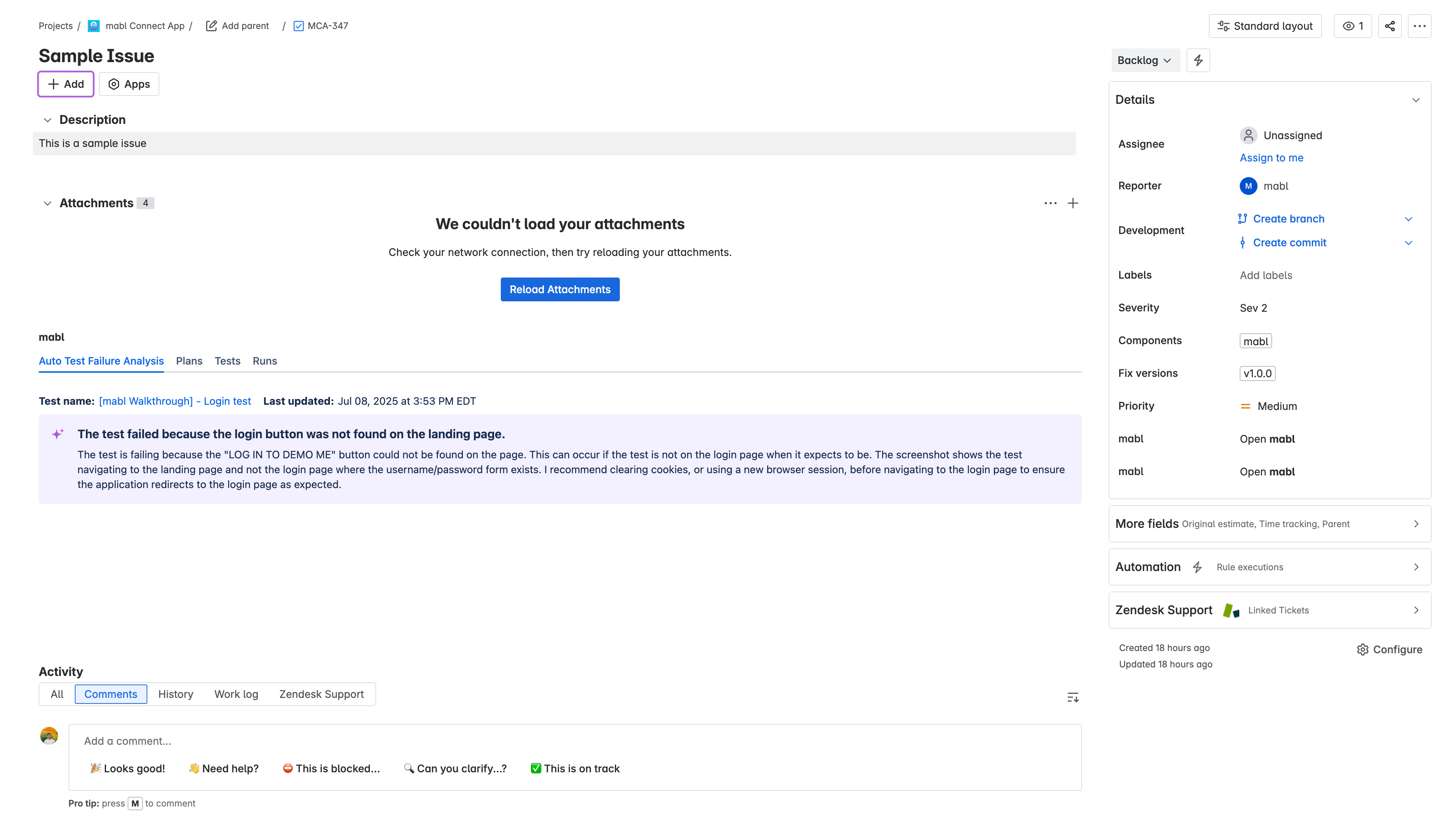Click the v1.0.0 fix version tag

1257,373
